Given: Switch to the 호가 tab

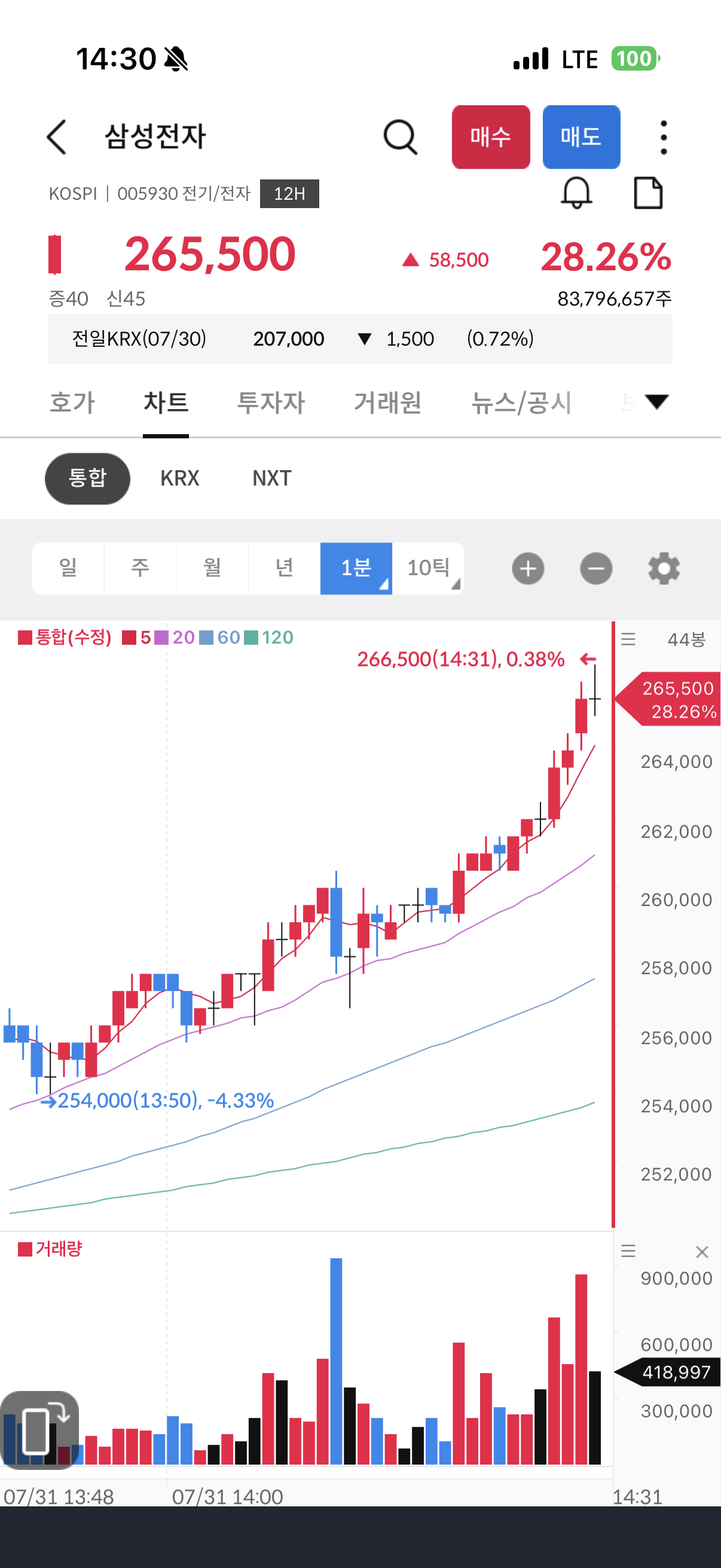Looking at the screenshot, I should tap(72, 402).
